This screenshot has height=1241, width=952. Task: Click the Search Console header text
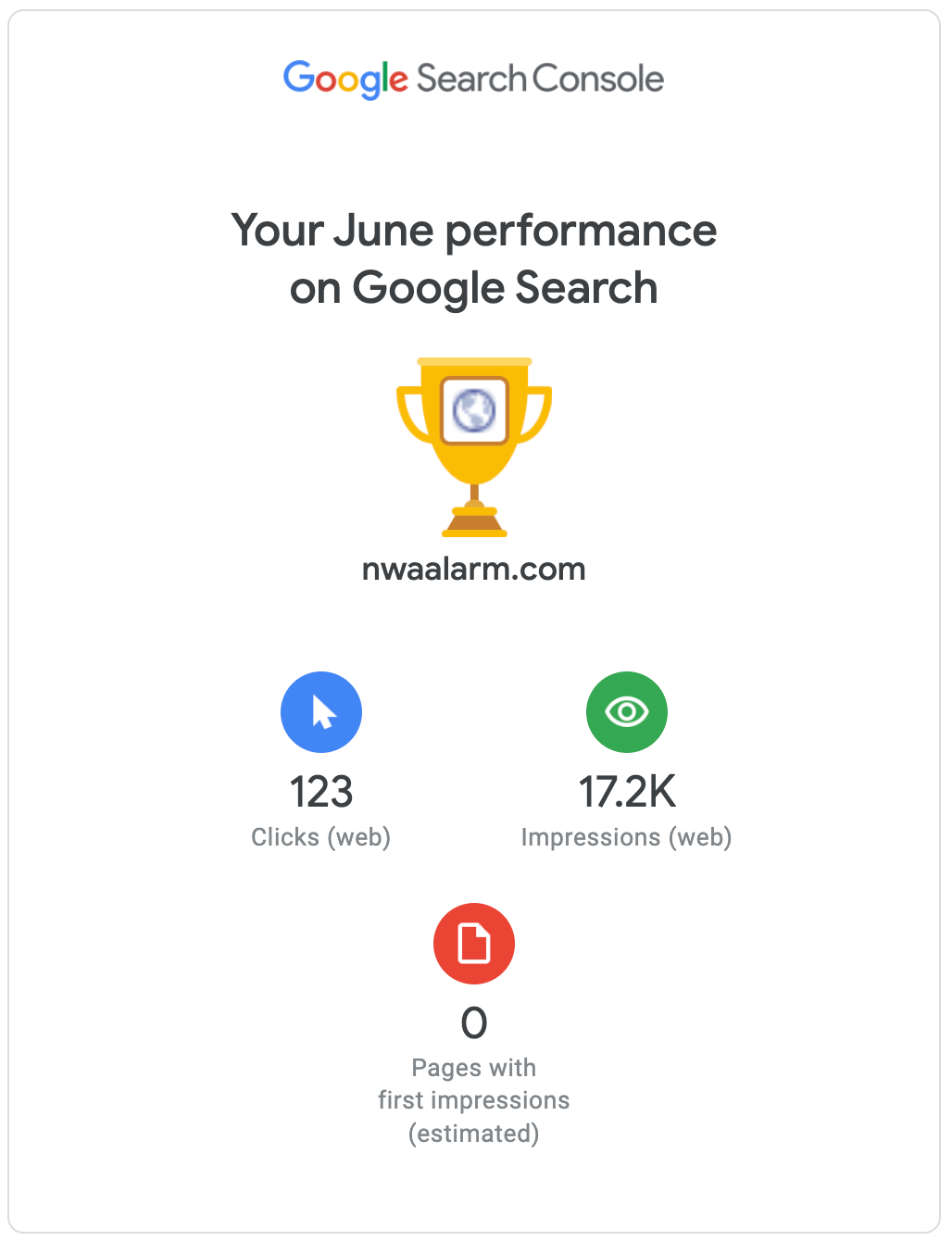click(x=540, y=80)
